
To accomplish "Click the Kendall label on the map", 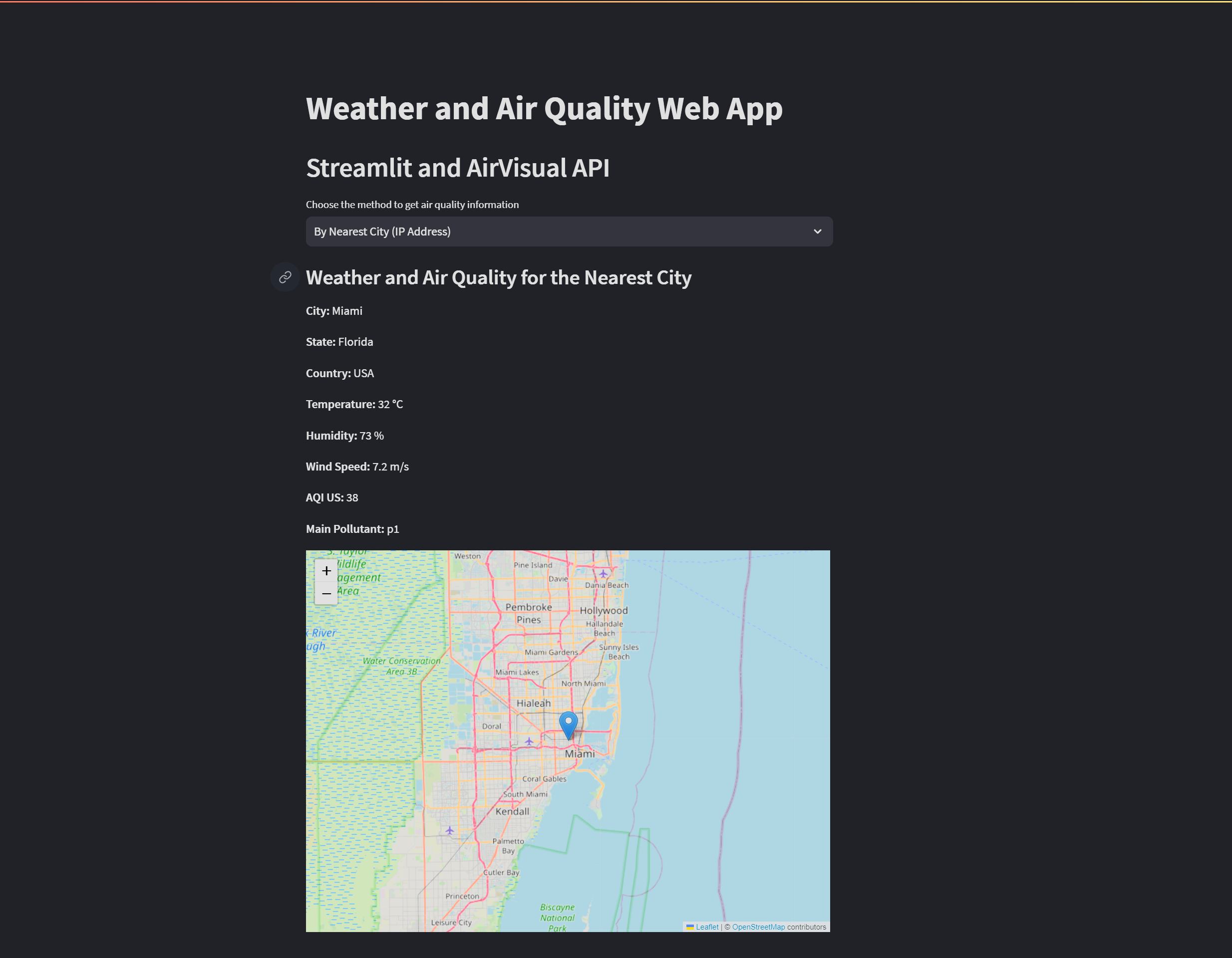I will coord(512,811).
